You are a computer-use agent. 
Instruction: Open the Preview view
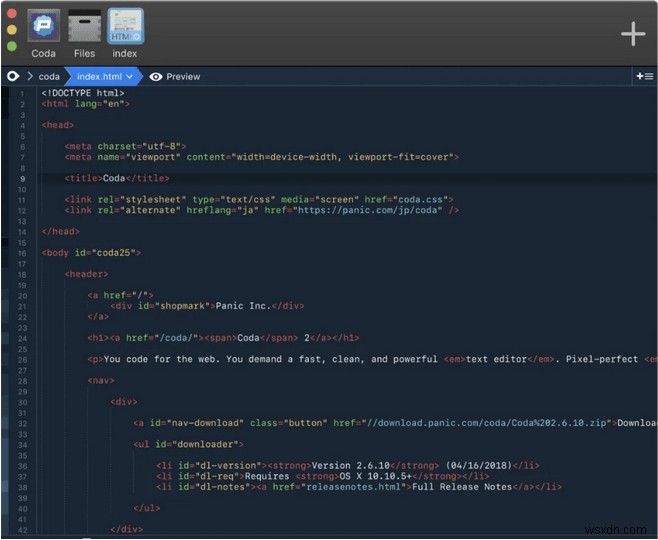click(183, 76)
